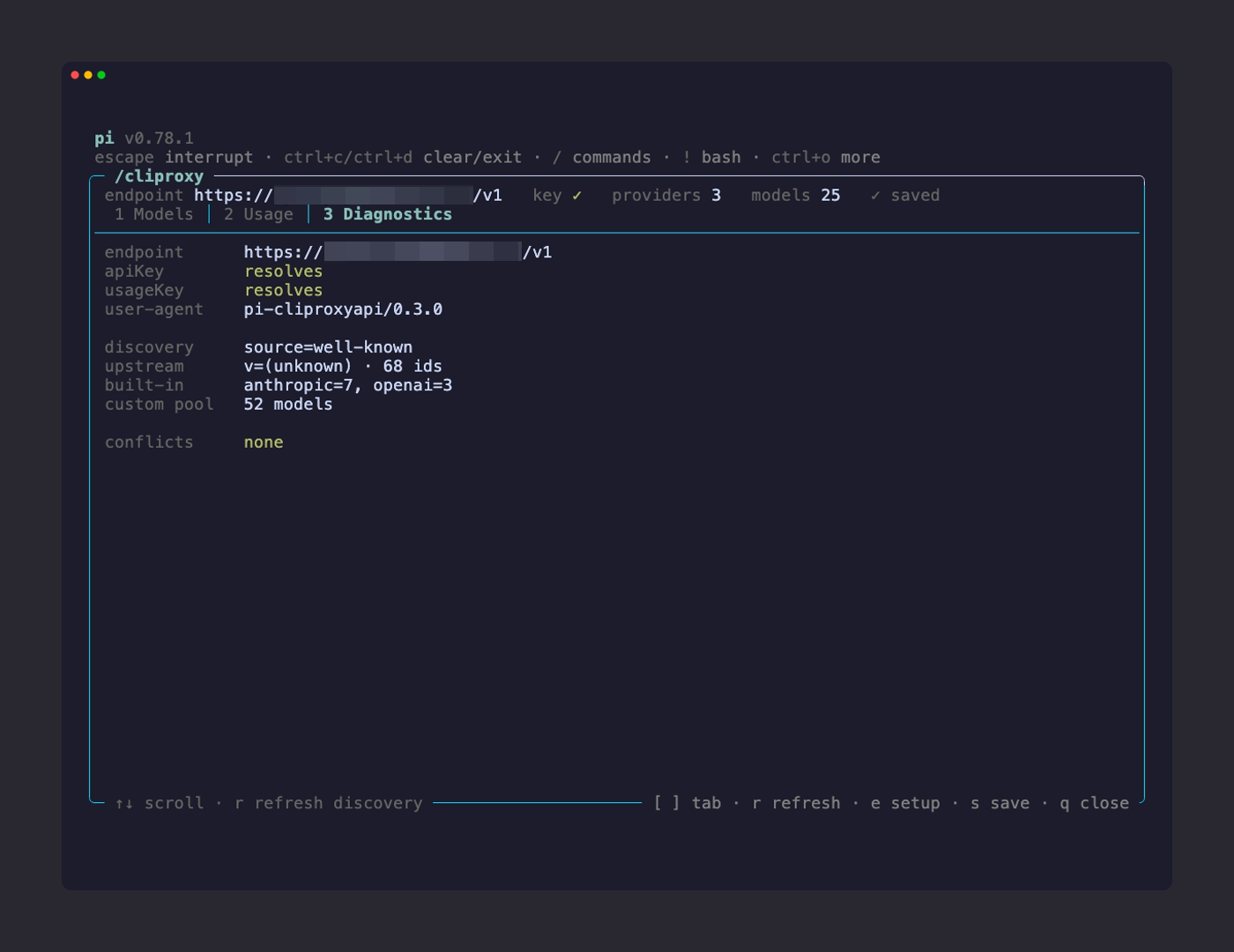
Task: Click the upstream v=(unknown) 68 ids value
Action: point(343,366)
